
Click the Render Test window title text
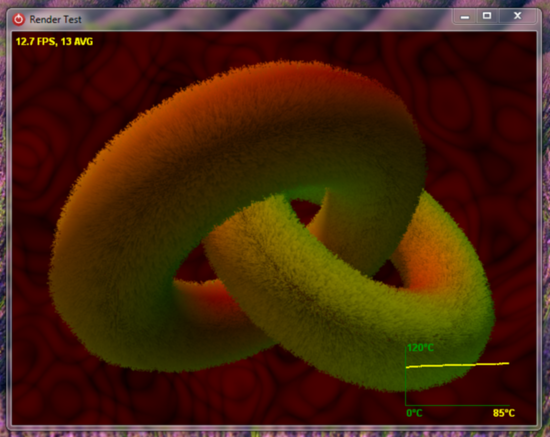point(55,20)
